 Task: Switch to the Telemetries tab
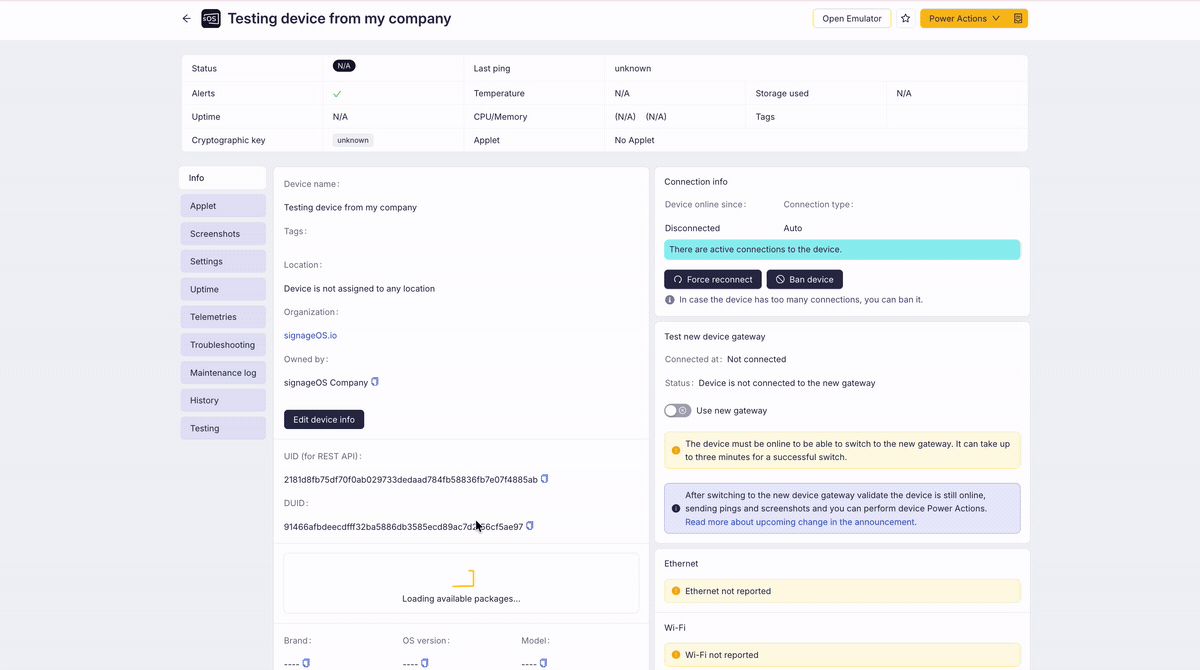click(223, 317)
